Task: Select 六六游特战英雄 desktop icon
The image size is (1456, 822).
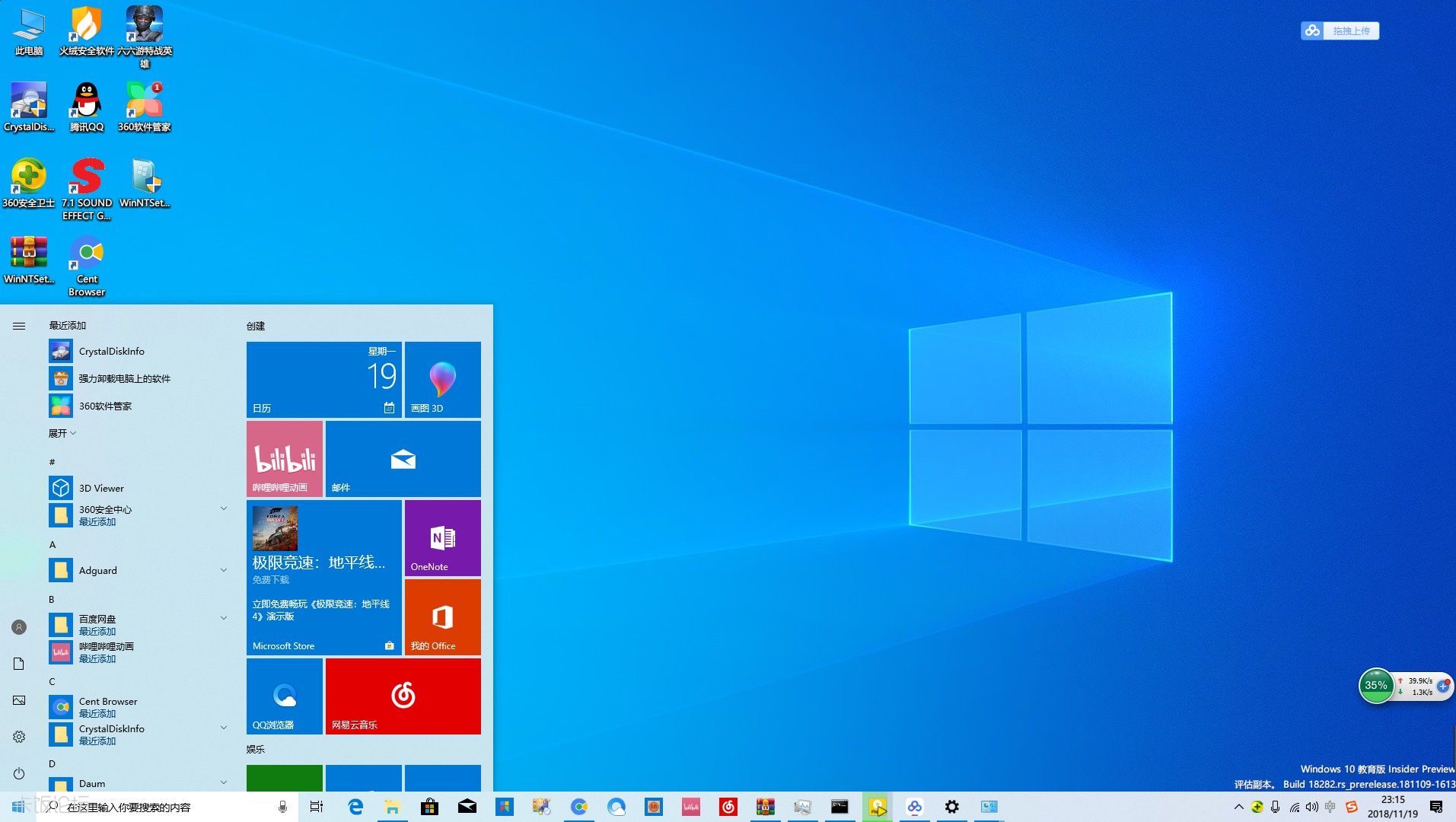Action: [144, 37]
